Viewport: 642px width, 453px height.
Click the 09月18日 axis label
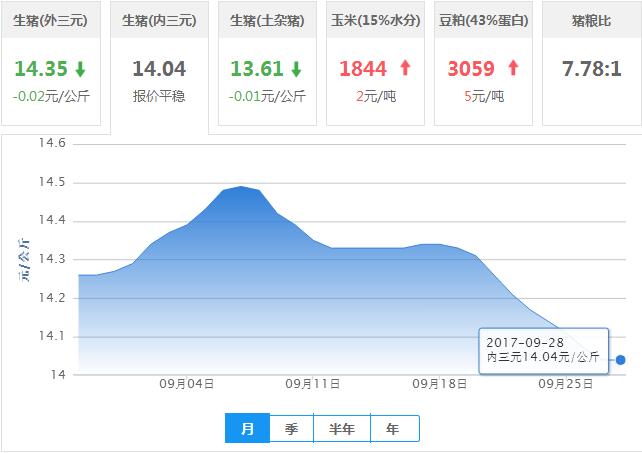(x=439, y=384)
